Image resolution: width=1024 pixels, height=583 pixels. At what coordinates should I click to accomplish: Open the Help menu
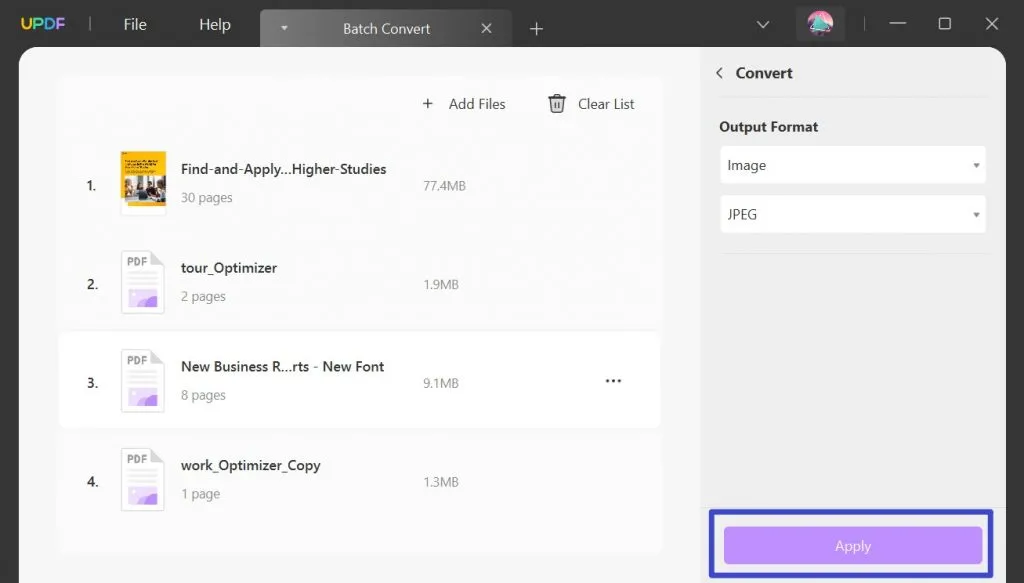click(215, 25)
